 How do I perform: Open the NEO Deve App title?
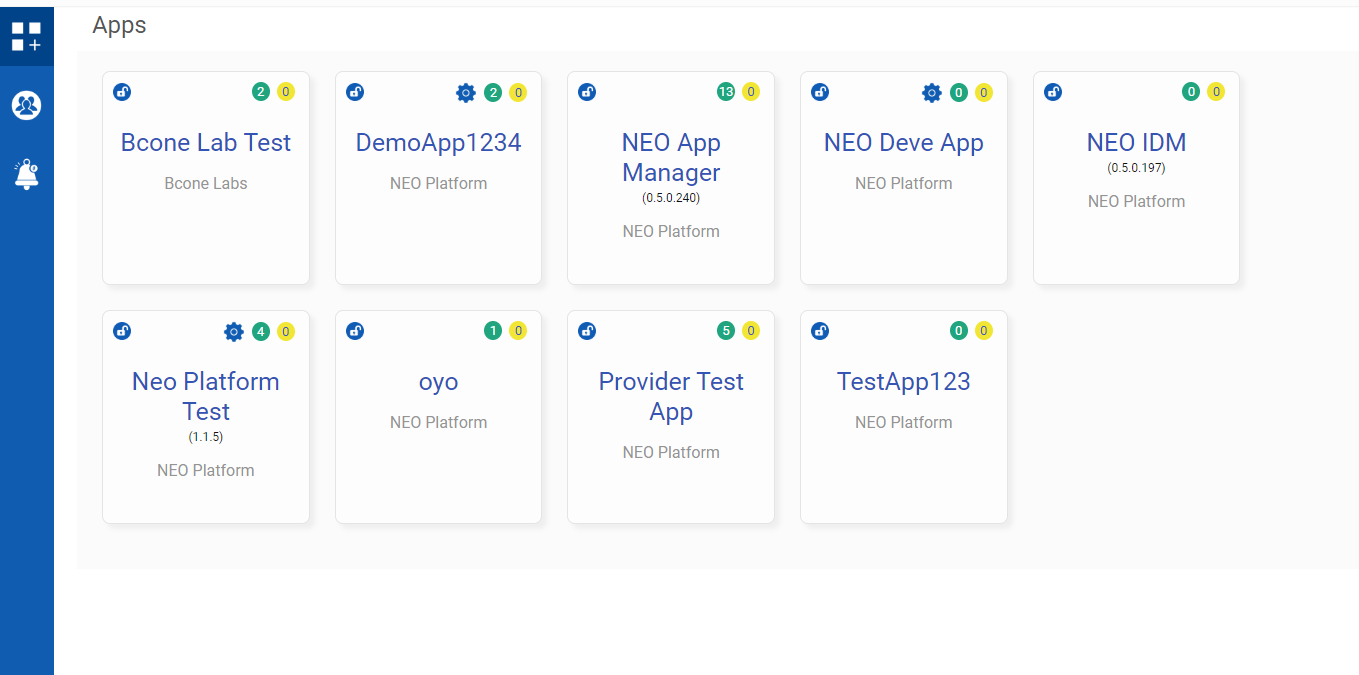pos(904,143)
